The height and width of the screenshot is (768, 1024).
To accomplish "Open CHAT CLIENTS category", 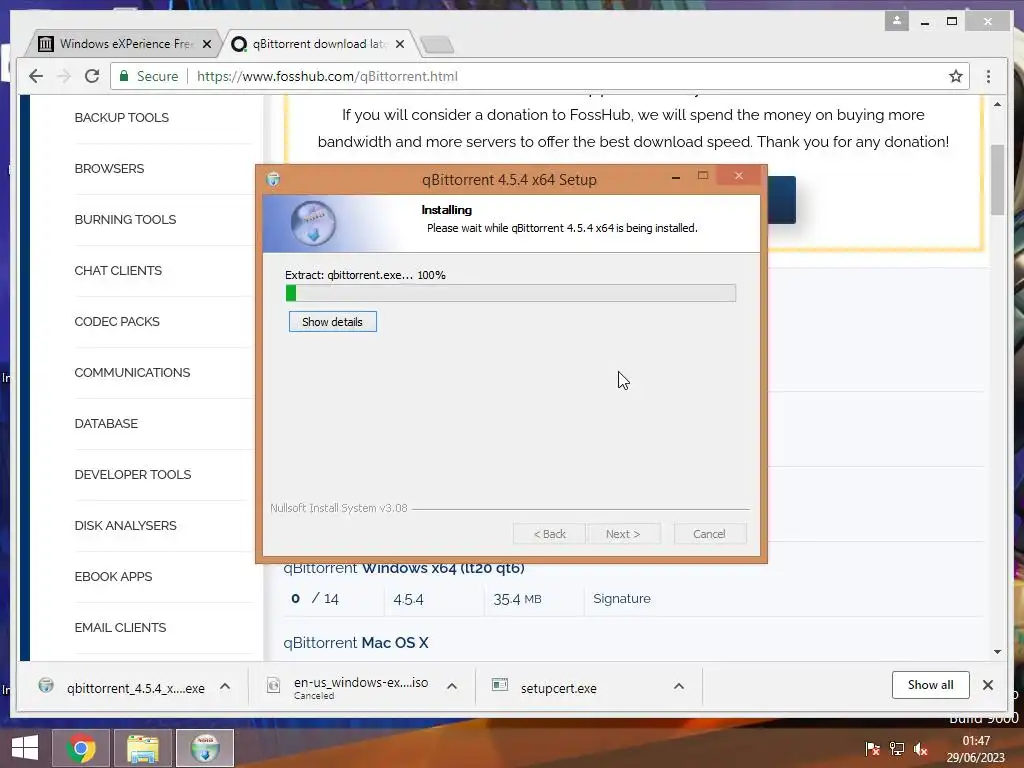I will pyautogui.click(x=118, y=270).
